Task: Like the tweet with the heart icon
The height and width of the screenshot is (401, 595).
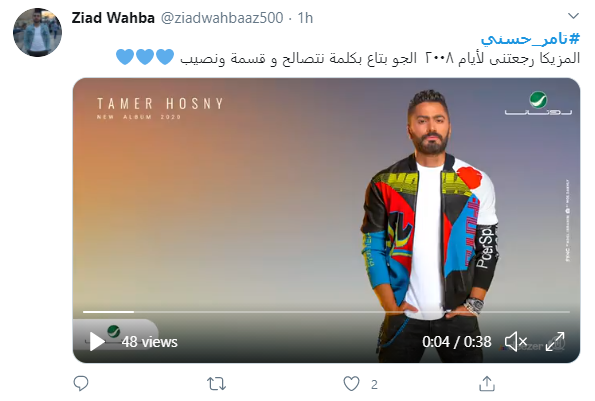Action: [x=351, y=384]
